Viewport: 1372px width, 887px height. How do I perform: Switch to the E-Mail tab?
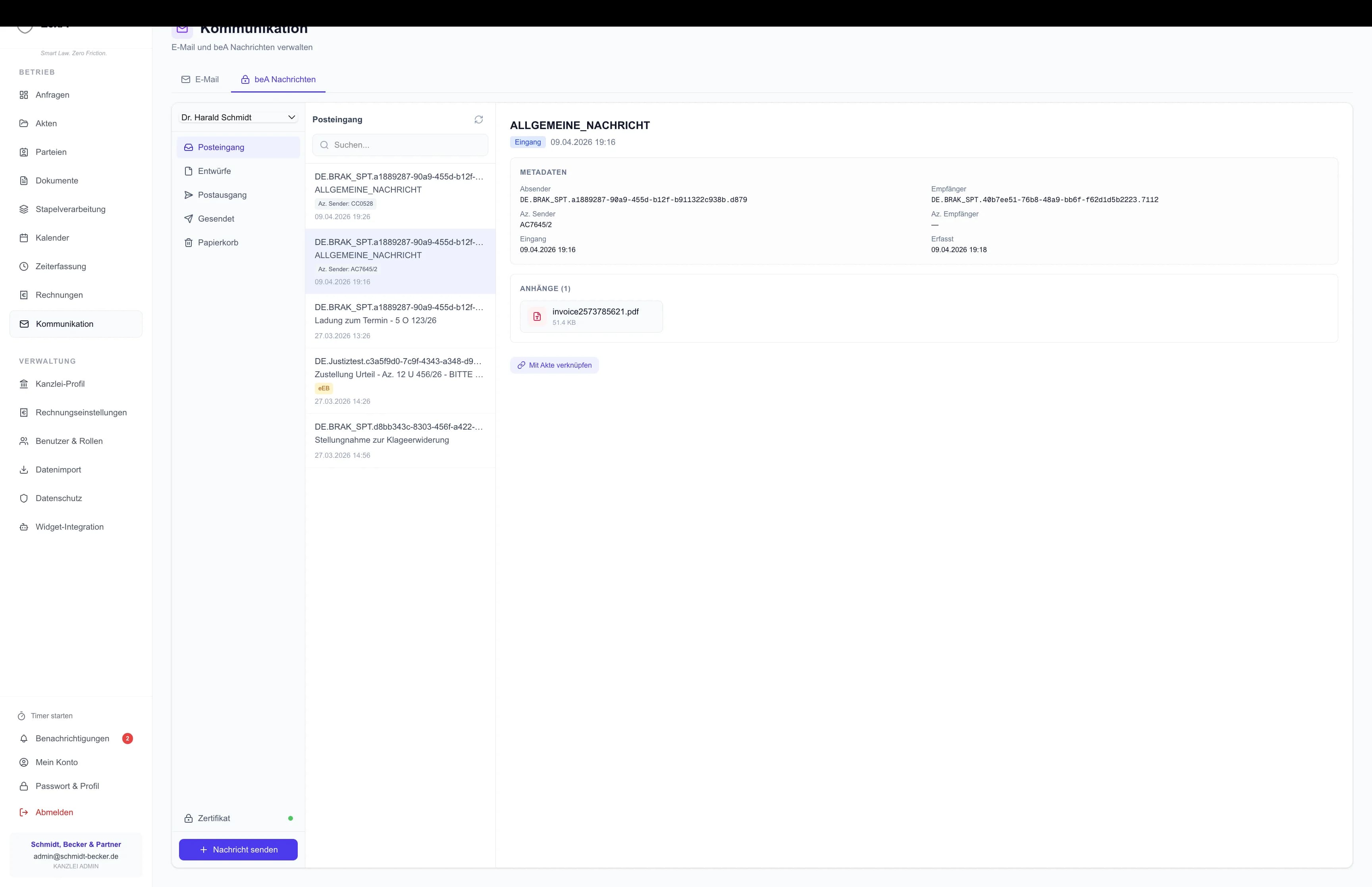tap(200, 79)
